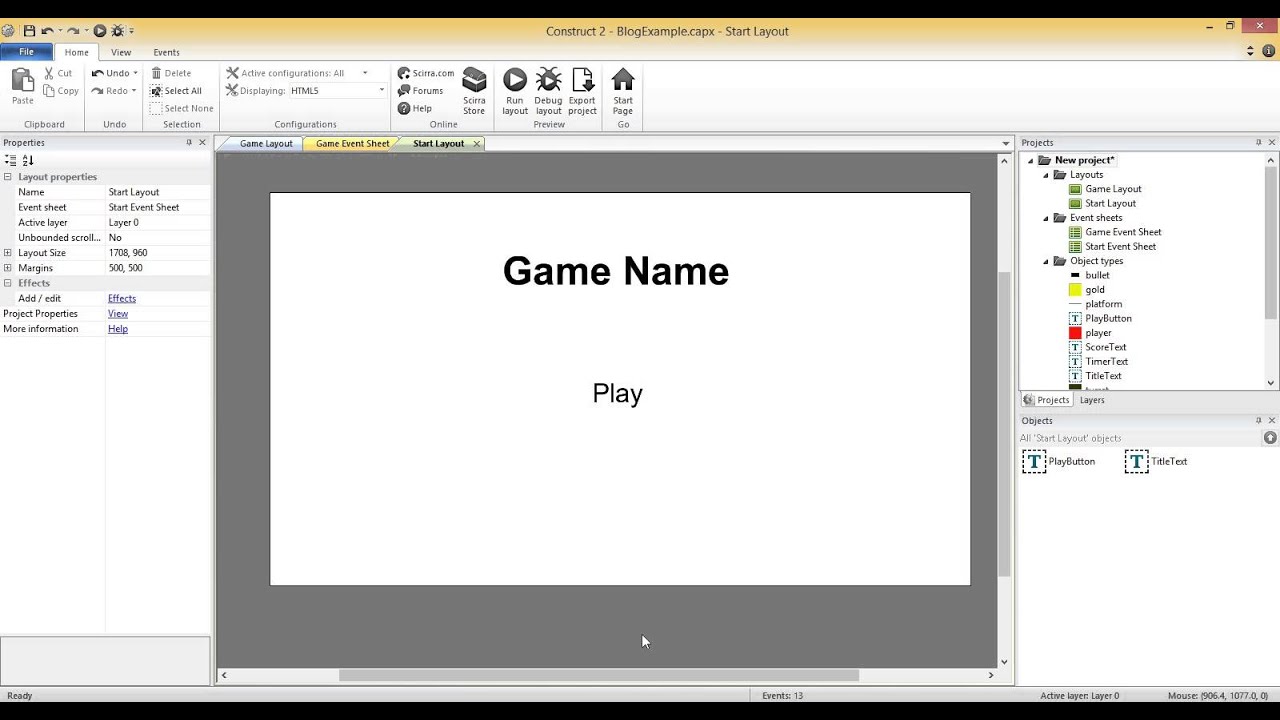Switch properties to categorized view

tap(10, 160)
